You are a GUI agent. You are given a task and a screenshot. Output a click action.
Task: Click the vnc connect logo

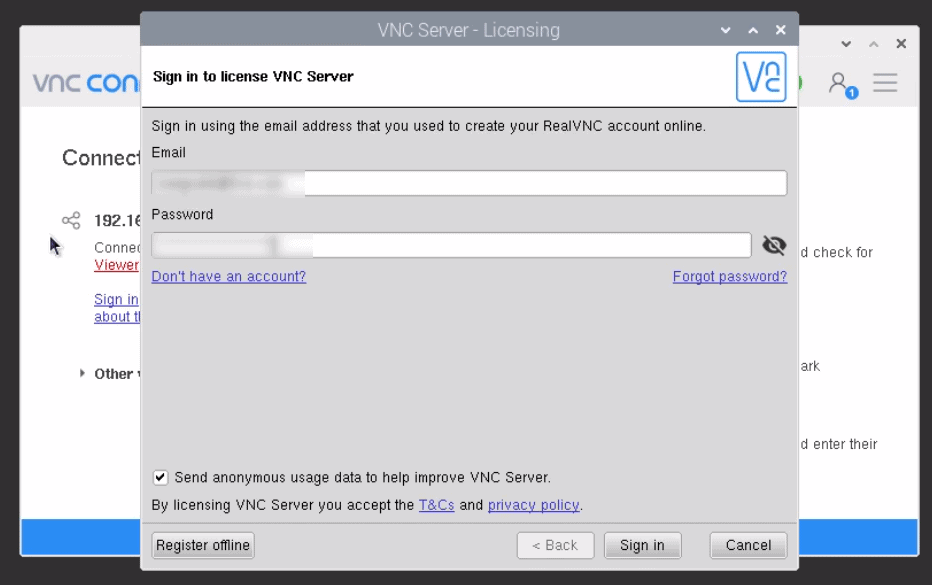pos(86,83)
